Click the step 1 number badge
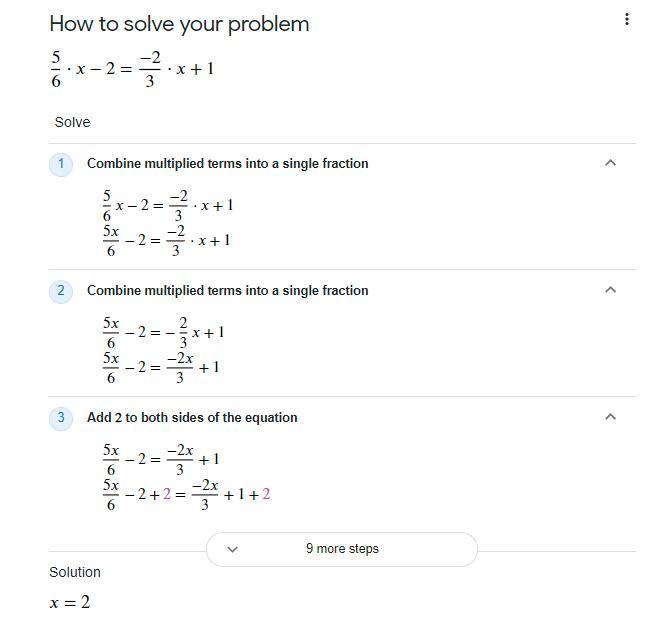The width and height of the screenshot is (649, 619). [x=60, y=163]
